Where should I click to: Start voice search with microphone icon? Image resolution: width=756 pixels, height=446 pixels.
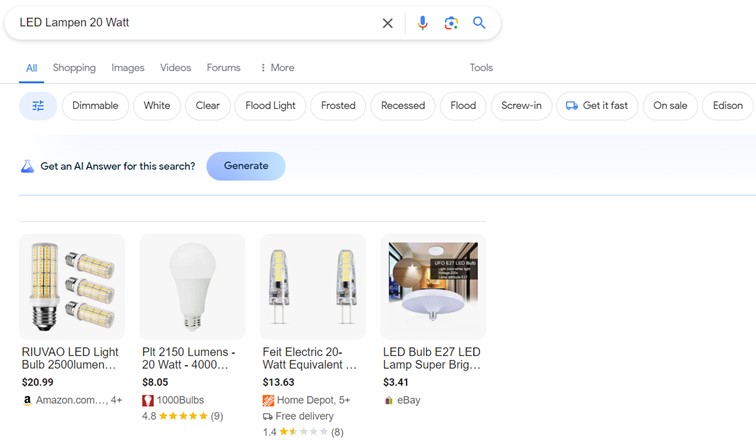point(422,23)
